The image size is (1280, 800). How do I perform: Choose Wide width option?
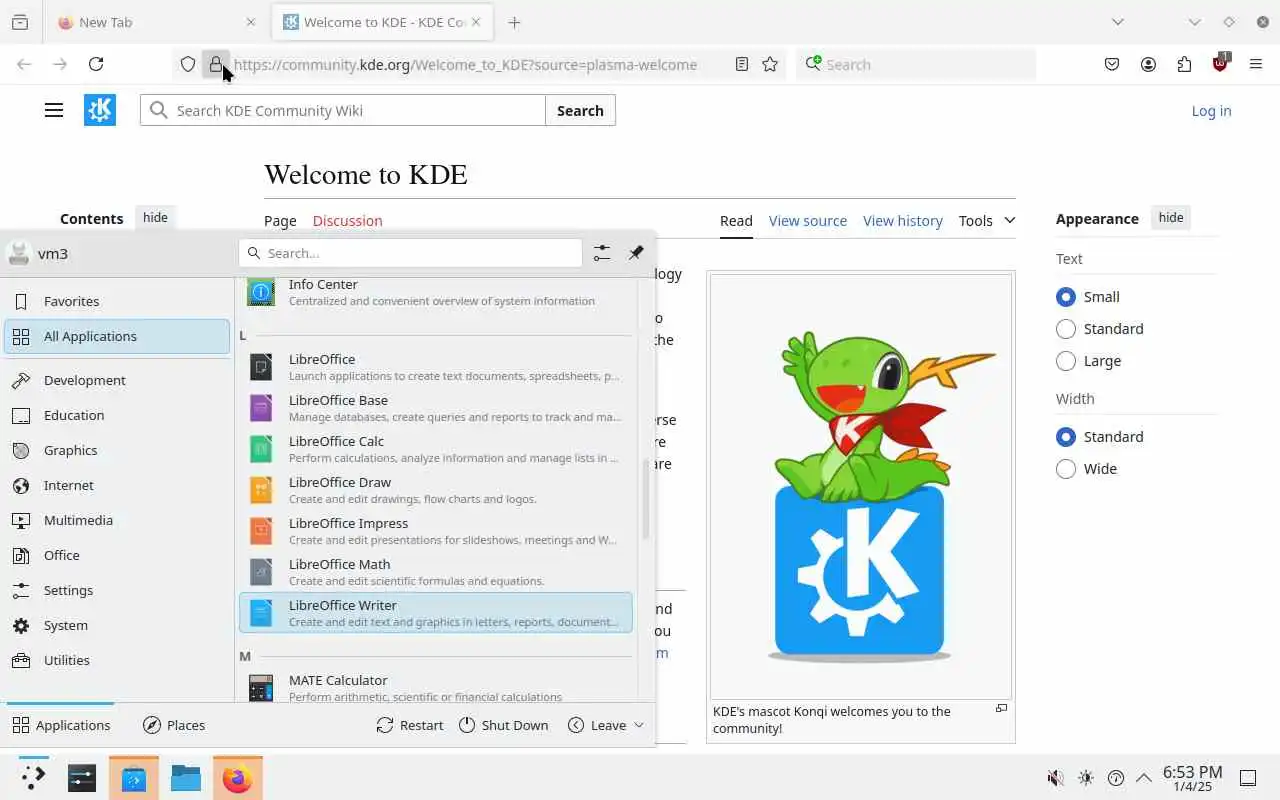(1066, 469)
